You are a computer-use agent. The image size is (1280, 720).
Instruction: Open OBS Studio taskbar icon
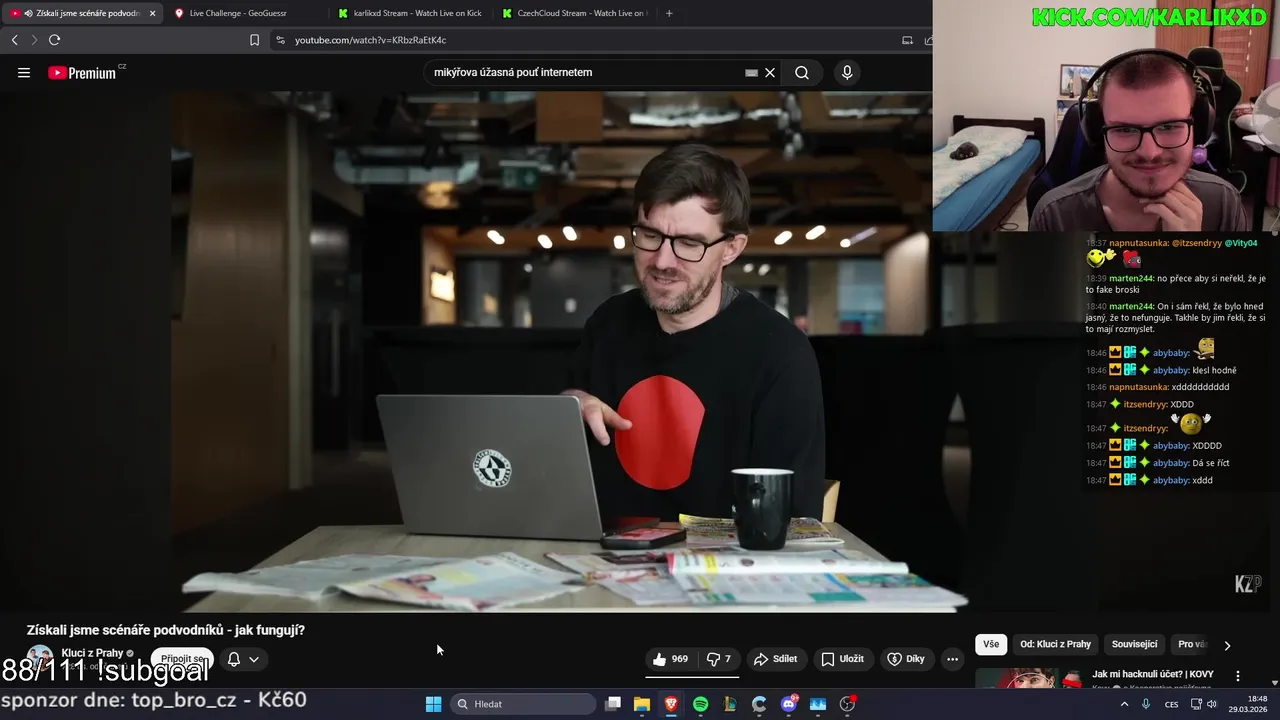(847, 704)
